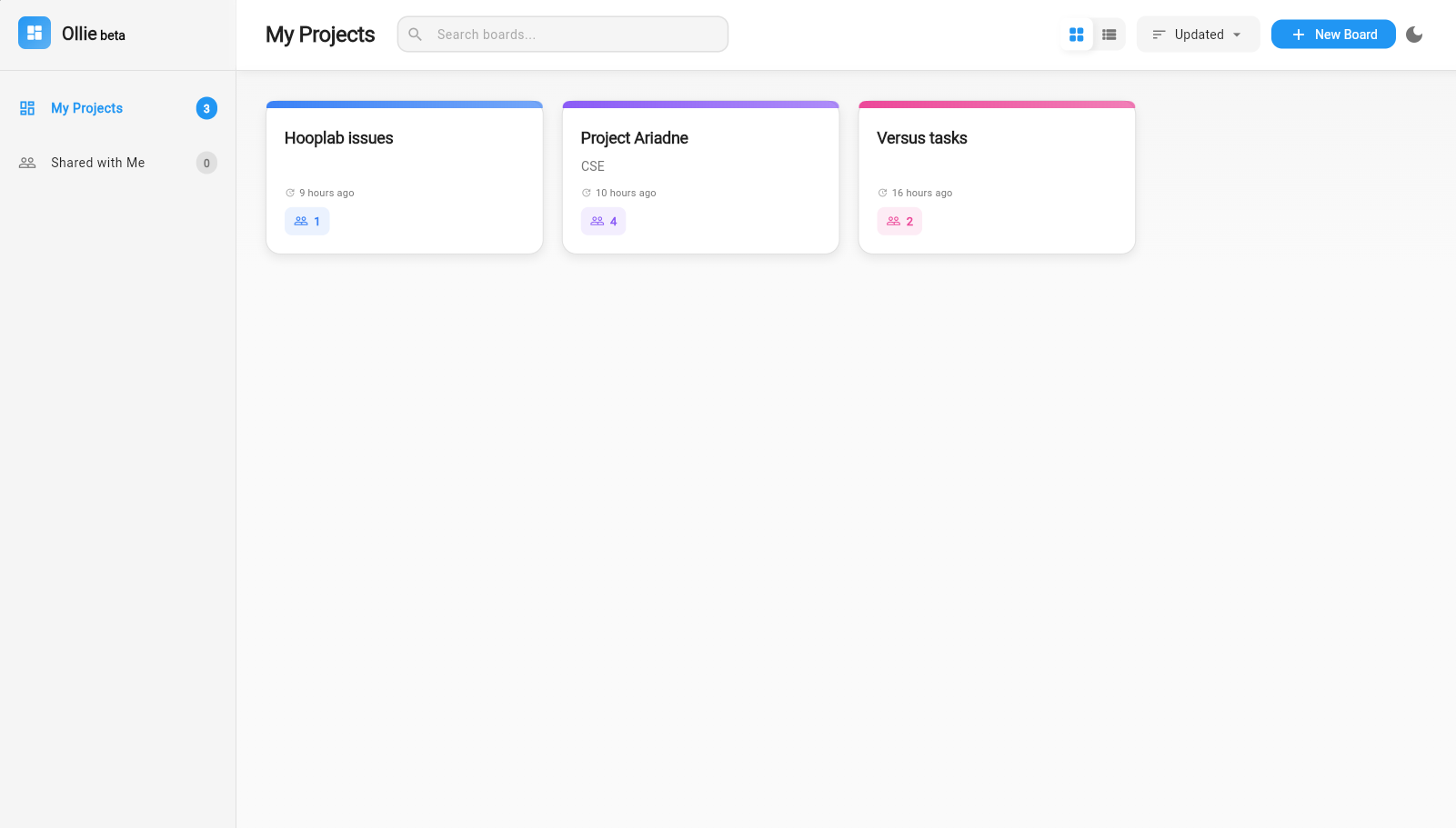The width and height of the screenshot is (1456, 828).
Task: Click the Shared with Me people icon
Action: coord(26,162)
